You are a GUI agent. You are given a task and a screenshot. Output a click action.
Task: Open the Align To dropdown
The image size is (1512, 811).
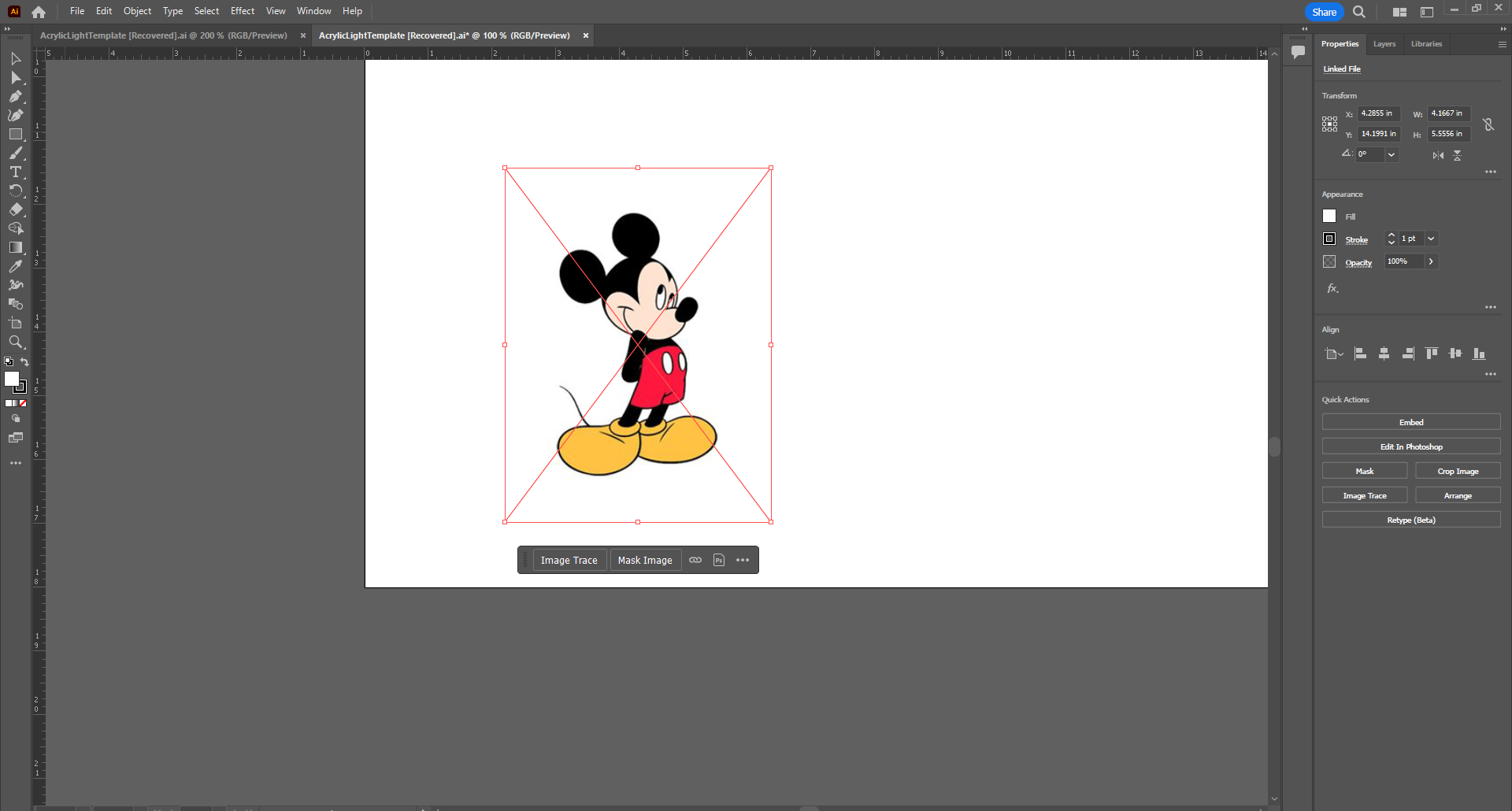pyautogui.click(x=1334, y=354)
